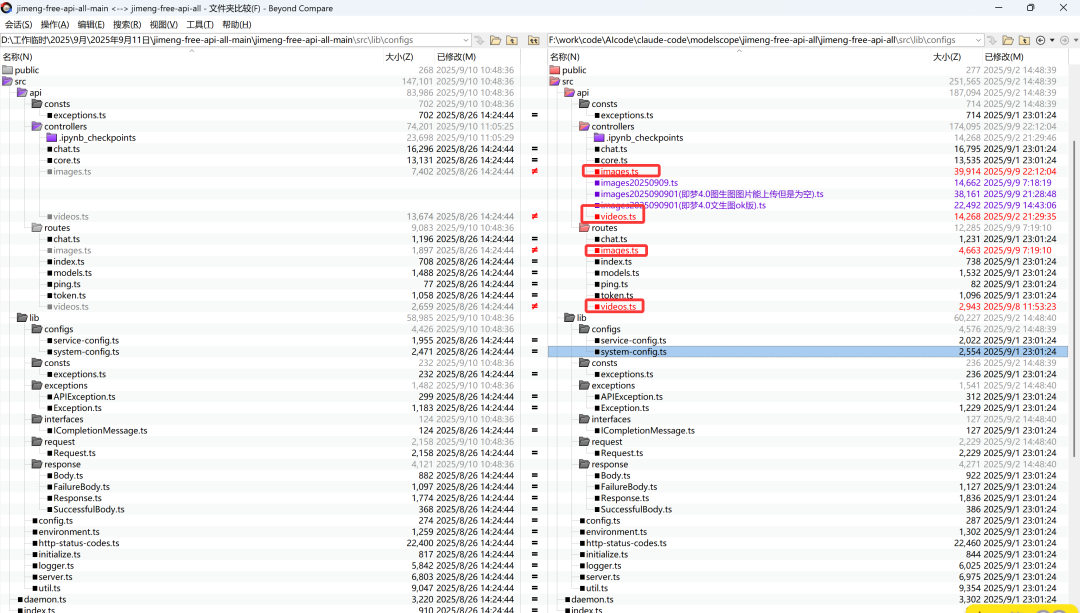Select ICompletionMessage.ts in left pane
This screenshot has width=1080, height=613.
(x=101, y=430)
